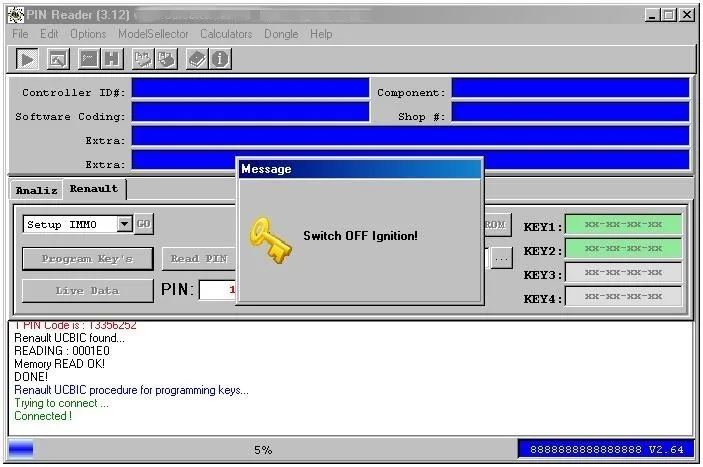
Task: Click the golden key icon in Message dialog
Action: point(270,240)
